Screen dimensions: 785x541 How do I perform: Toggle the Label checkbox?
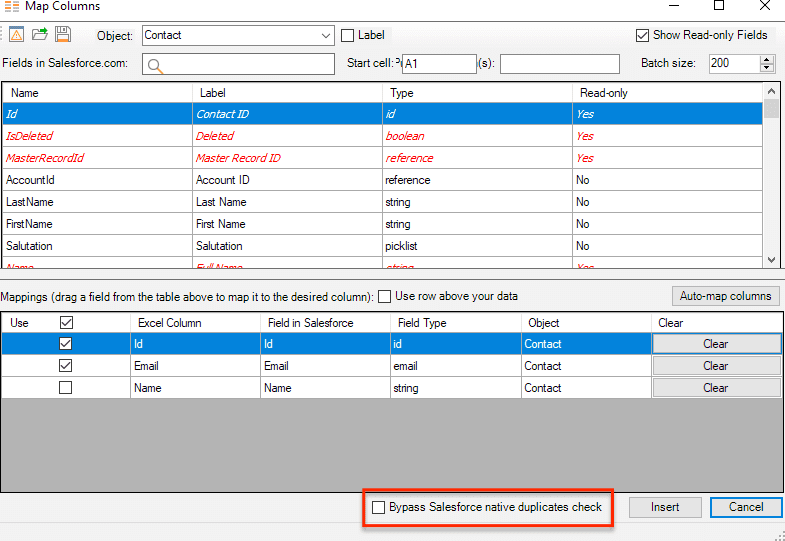click(x=348, y=36)
